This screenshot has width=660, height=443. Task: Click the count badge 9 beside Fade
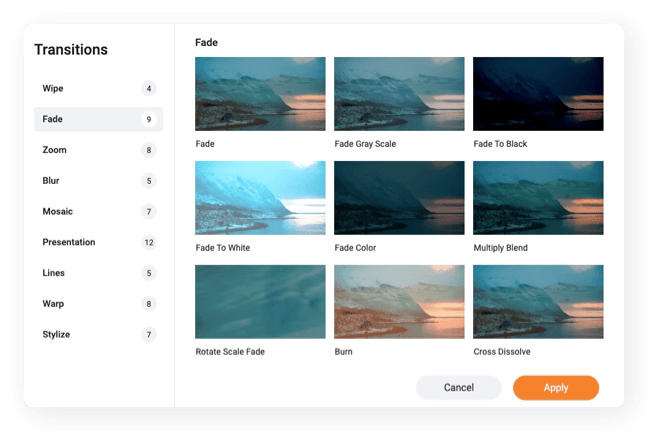click(149, 119)
